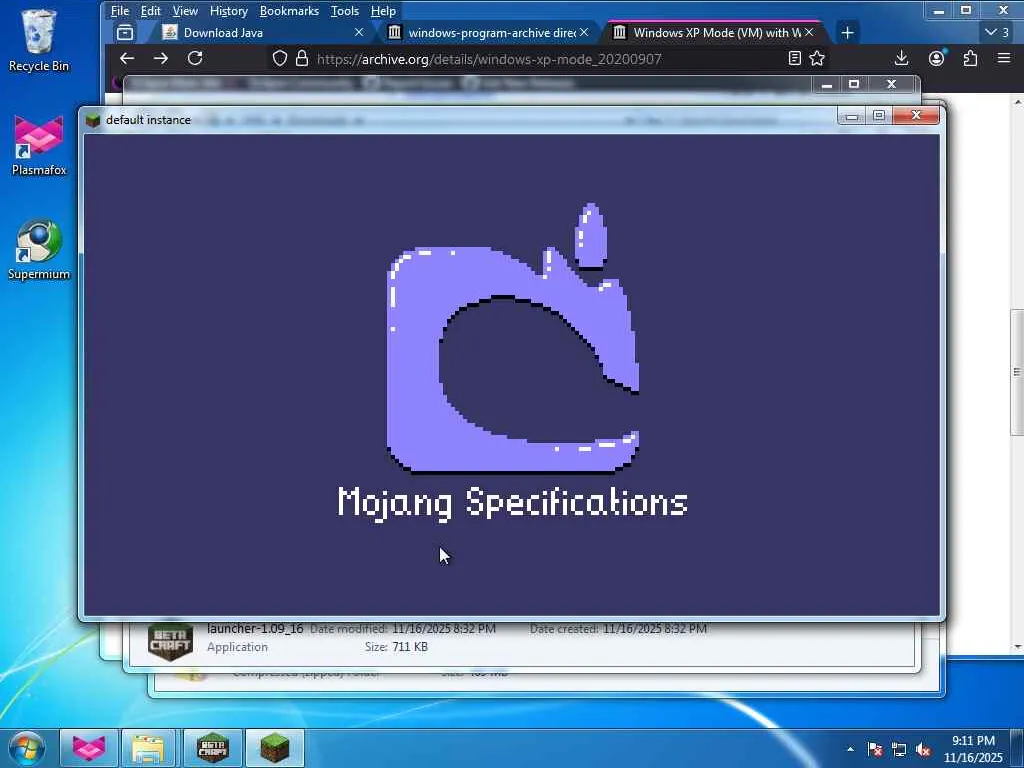Open the browser account icon

click(x=936, y=58)
